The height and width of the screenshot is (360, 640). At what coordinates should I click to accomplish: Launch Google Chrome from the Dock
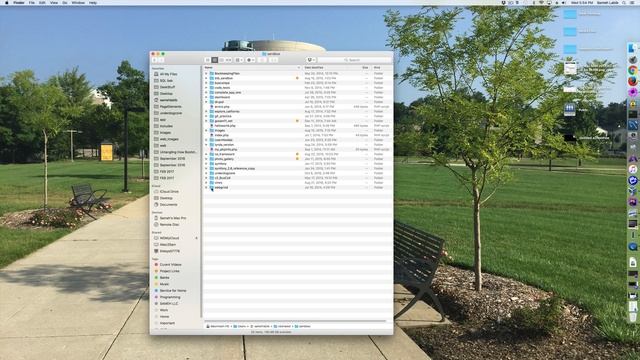click(633, 70)
